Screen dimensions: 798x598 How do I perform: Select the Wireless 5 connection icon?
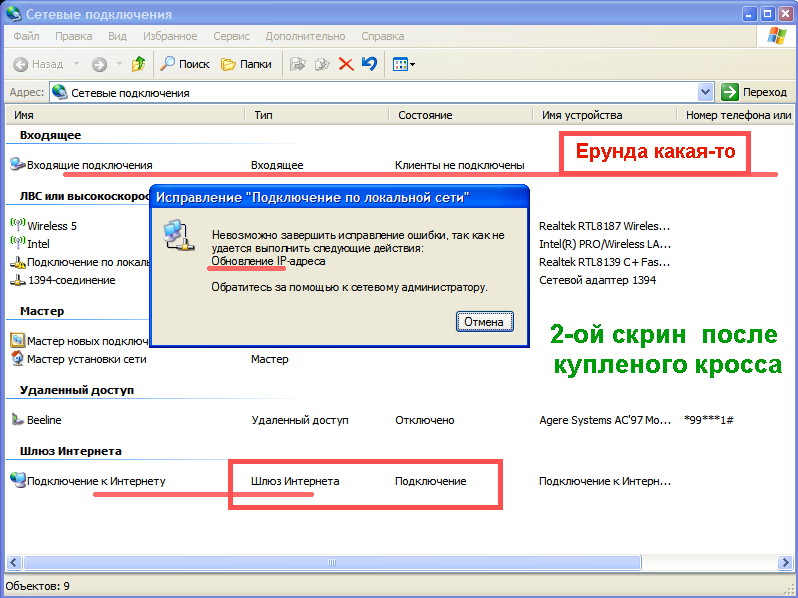pyautogui.click(x=17, y=225)
